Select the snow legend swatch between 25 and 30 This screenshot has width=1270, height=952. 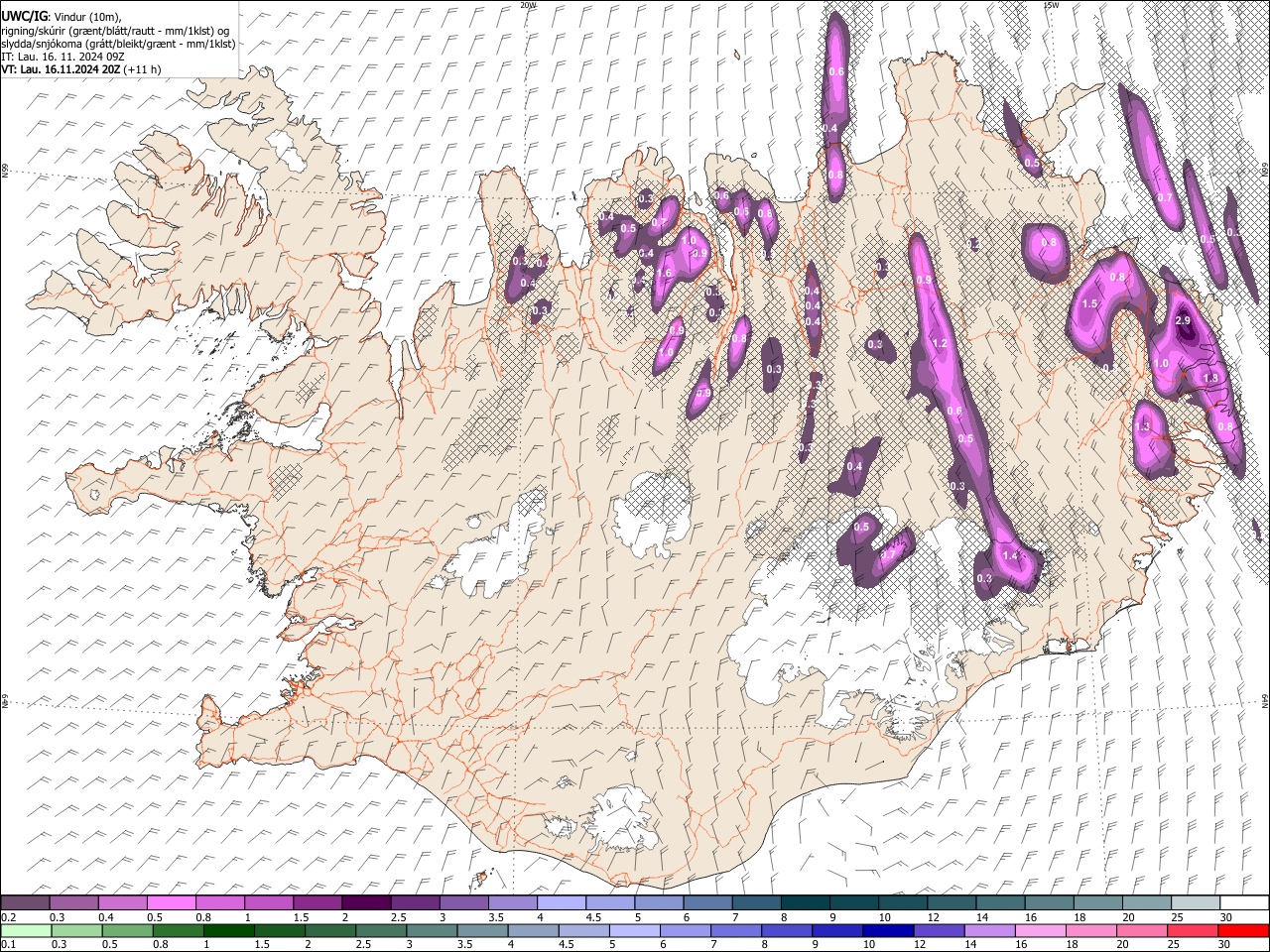(1194, 902)
